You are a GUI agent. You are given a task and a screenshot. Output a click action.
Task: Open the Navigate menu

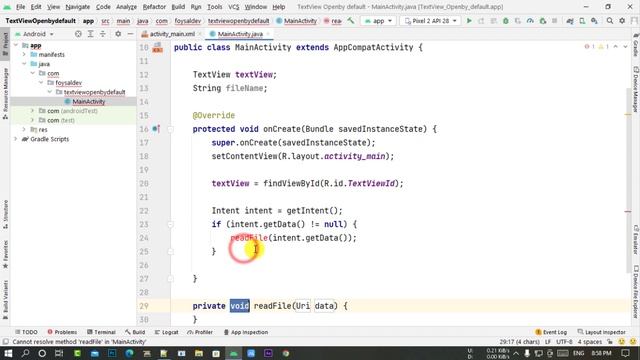pos(78,7)
